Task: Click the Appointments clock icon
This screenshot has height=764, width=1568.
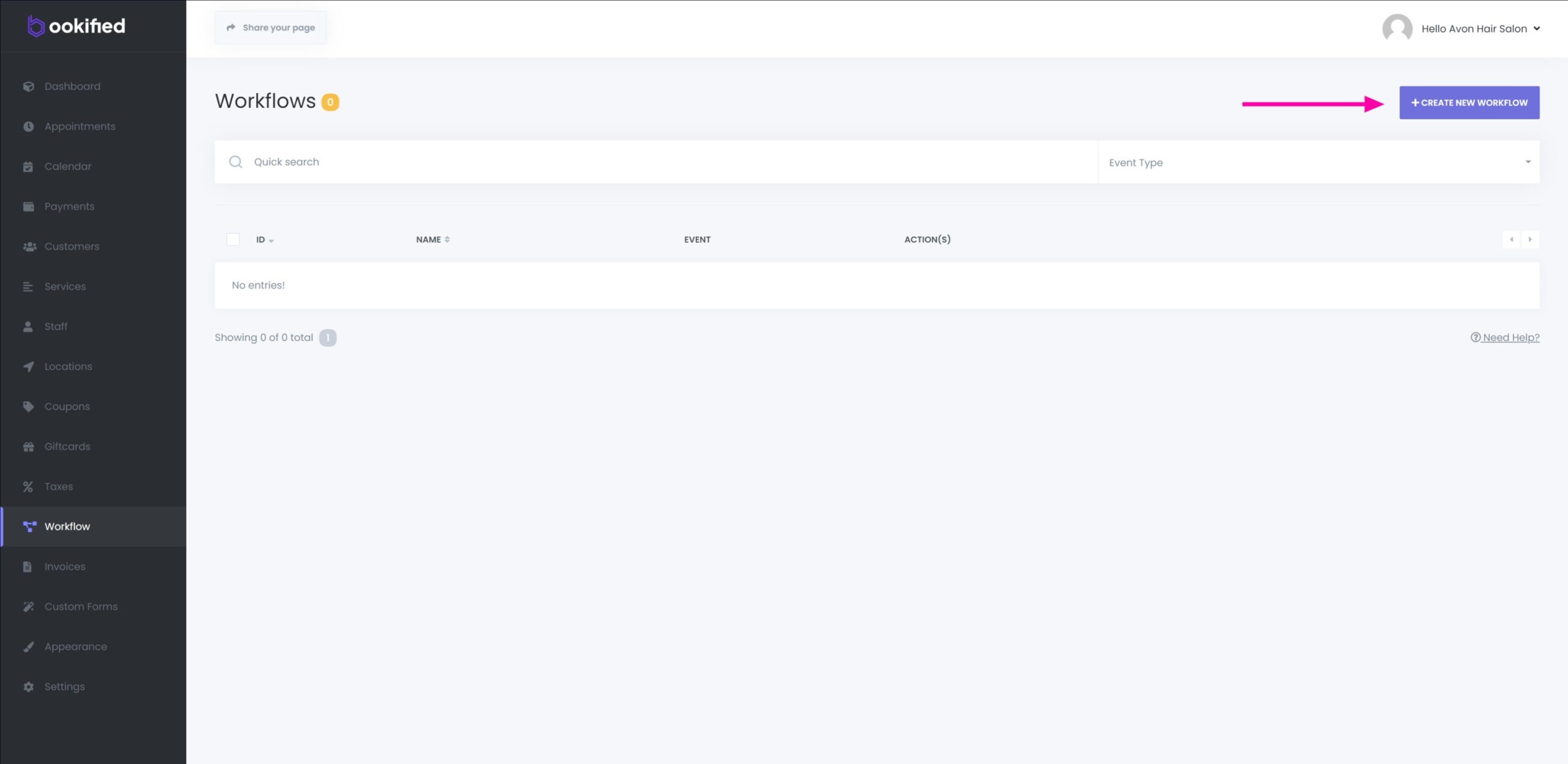Action: click(28, 126)
